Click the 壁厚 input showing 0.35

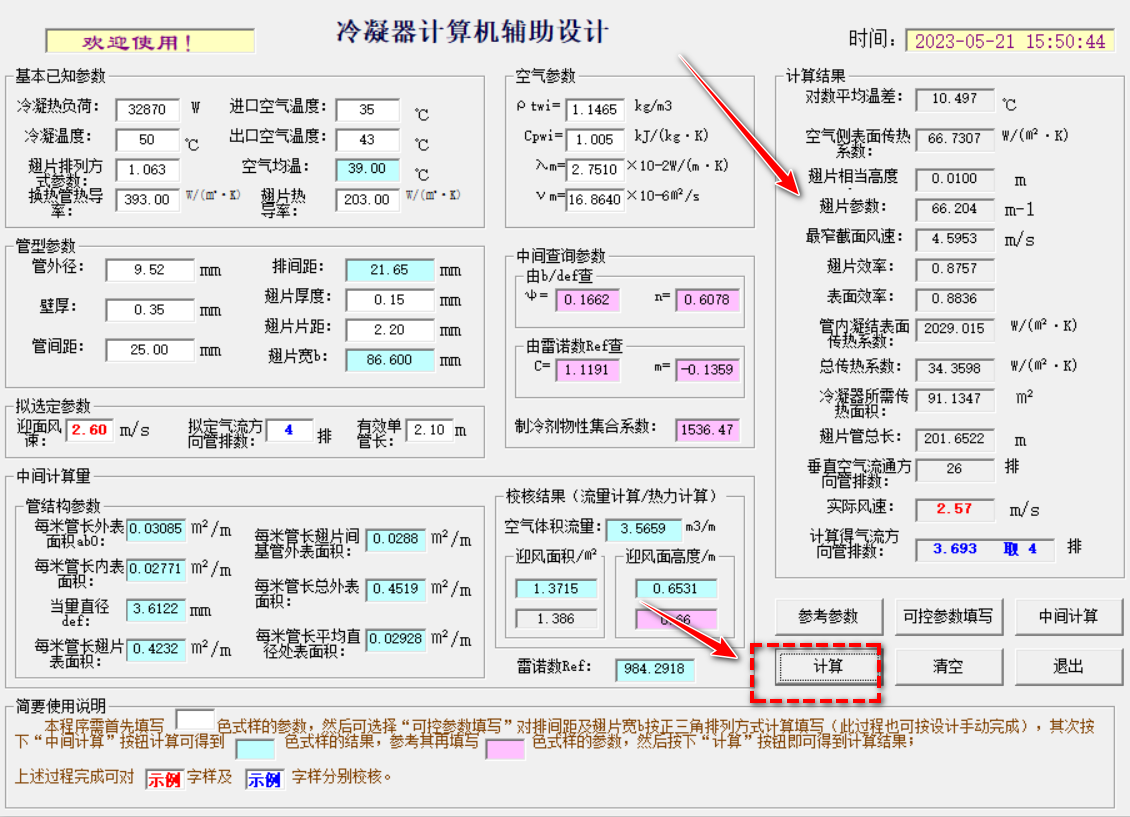point(149,310)
